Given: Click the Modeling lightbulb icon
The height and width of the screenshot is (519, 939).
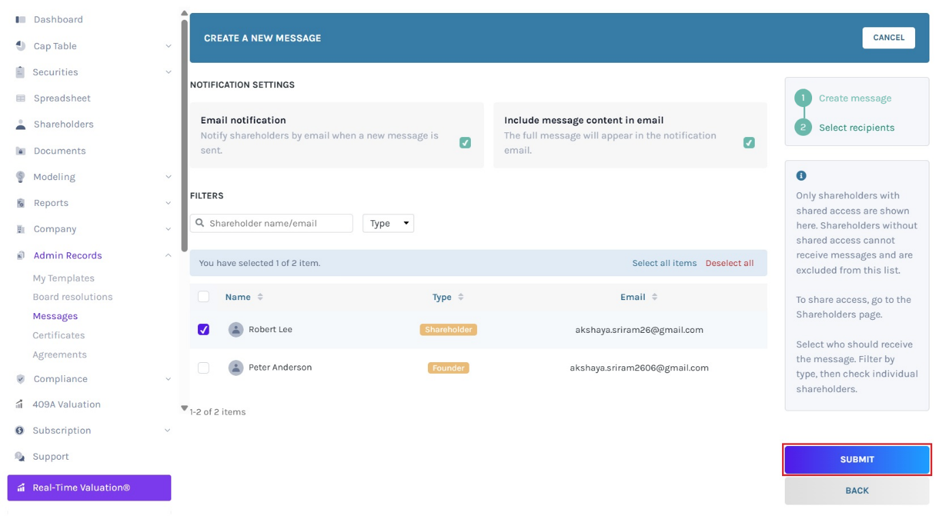Looking at the screenshot, I should [x=20, y=177].
